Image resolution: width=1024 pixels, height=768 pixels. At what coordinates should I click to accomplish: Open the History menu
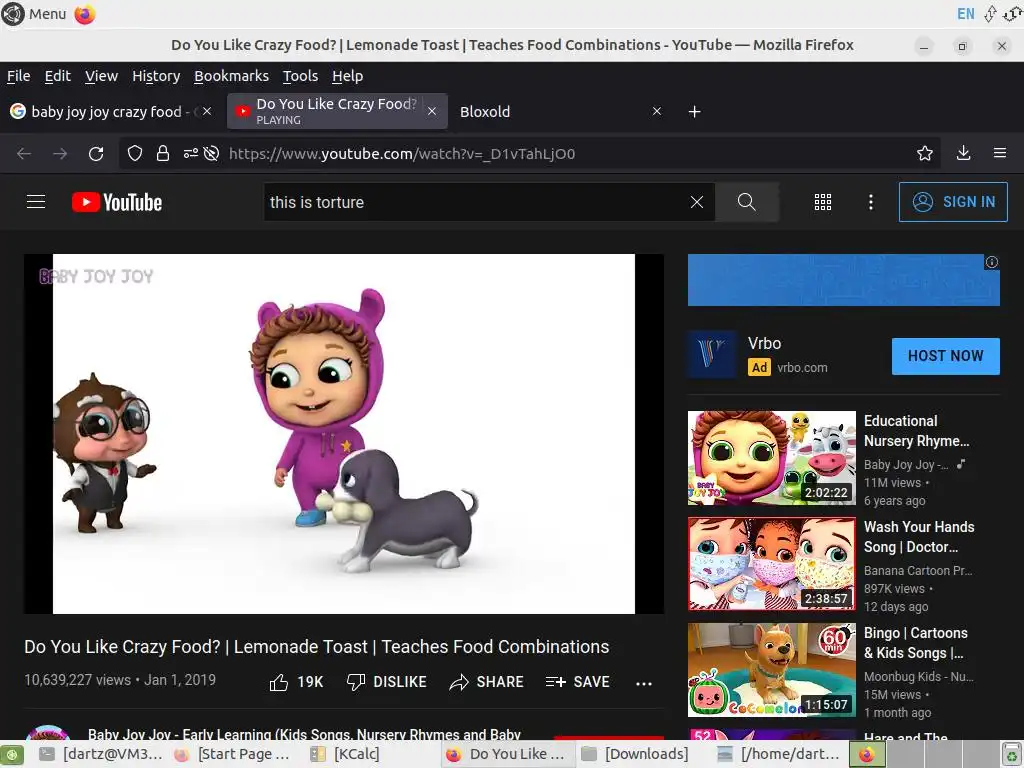pyautogui.click(x=156, y=76)
